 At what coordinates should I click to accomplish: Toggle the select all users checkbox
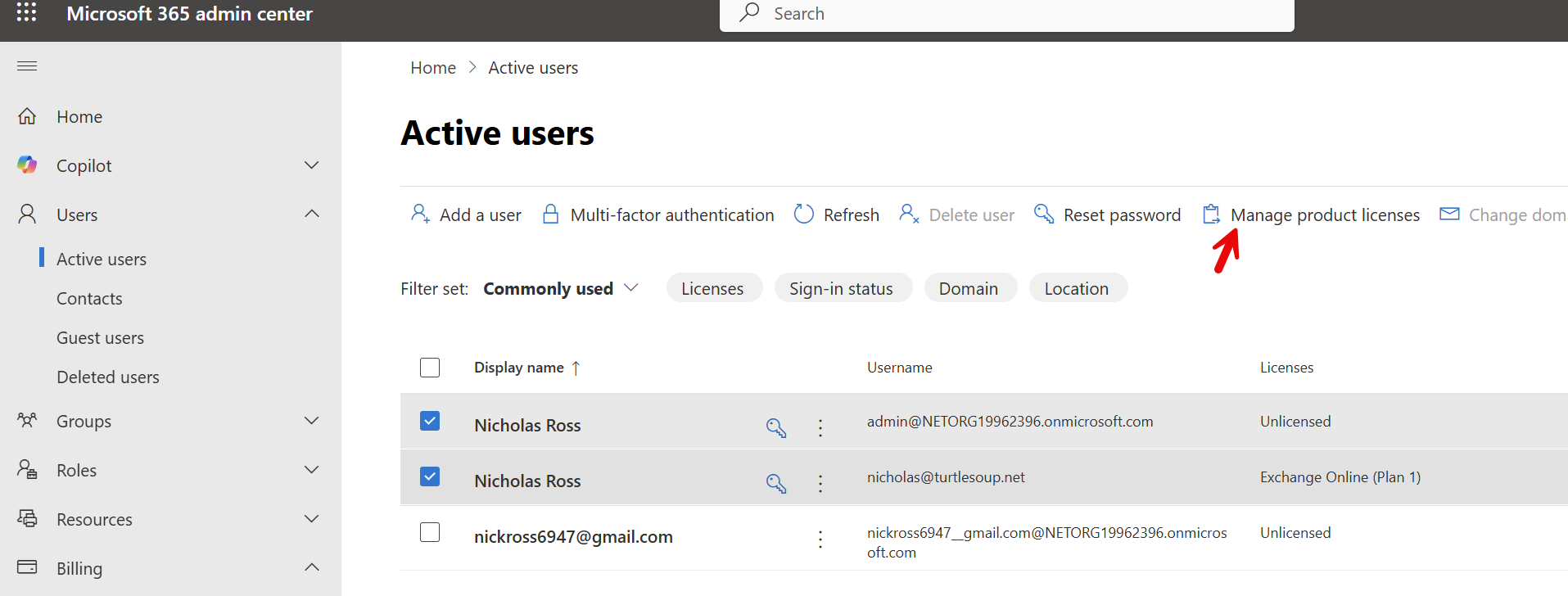(430, 368)
